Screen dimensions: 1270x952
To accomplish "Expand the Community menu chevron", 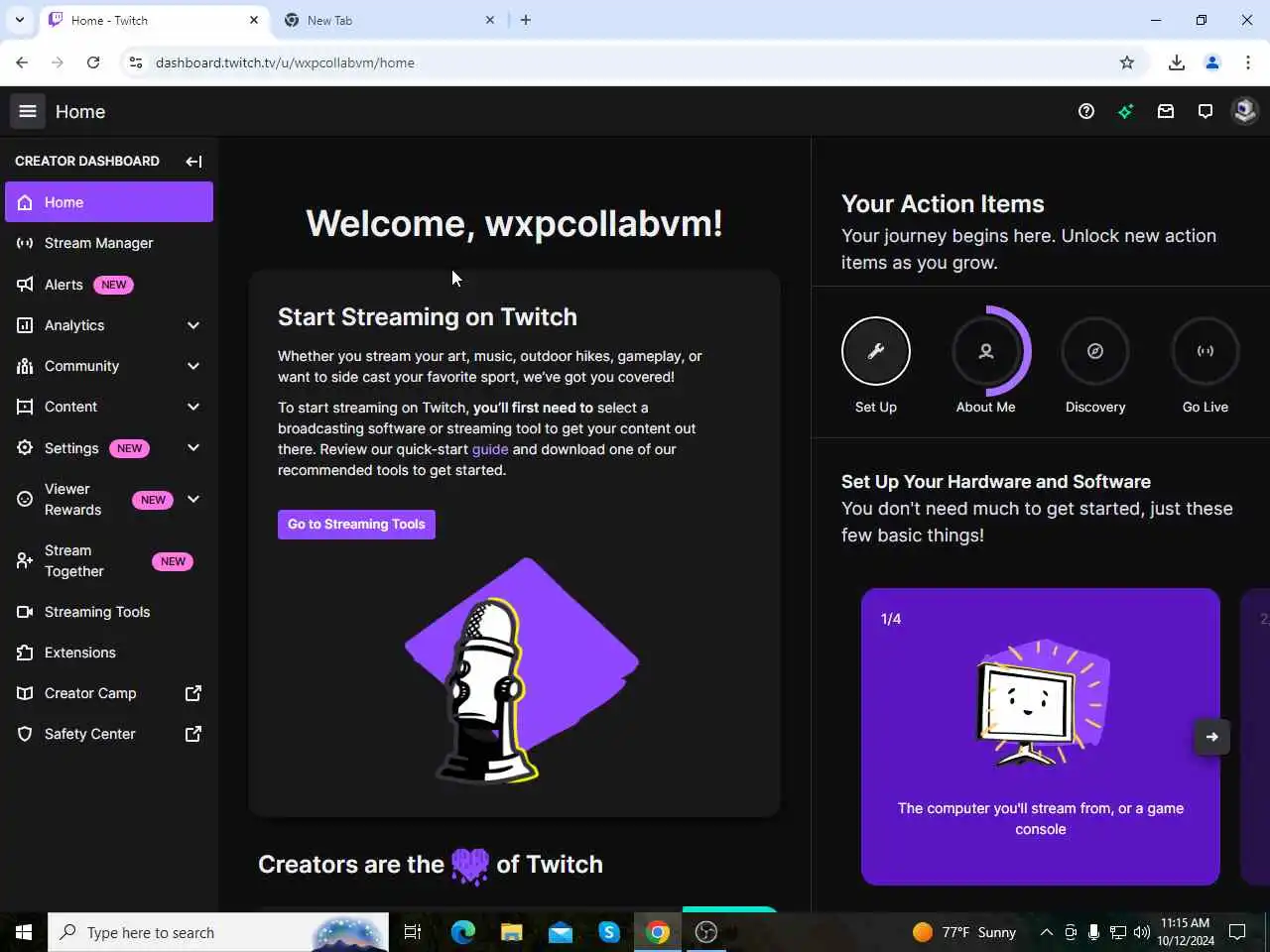I will pyautogui.click(x=193, y=366).
